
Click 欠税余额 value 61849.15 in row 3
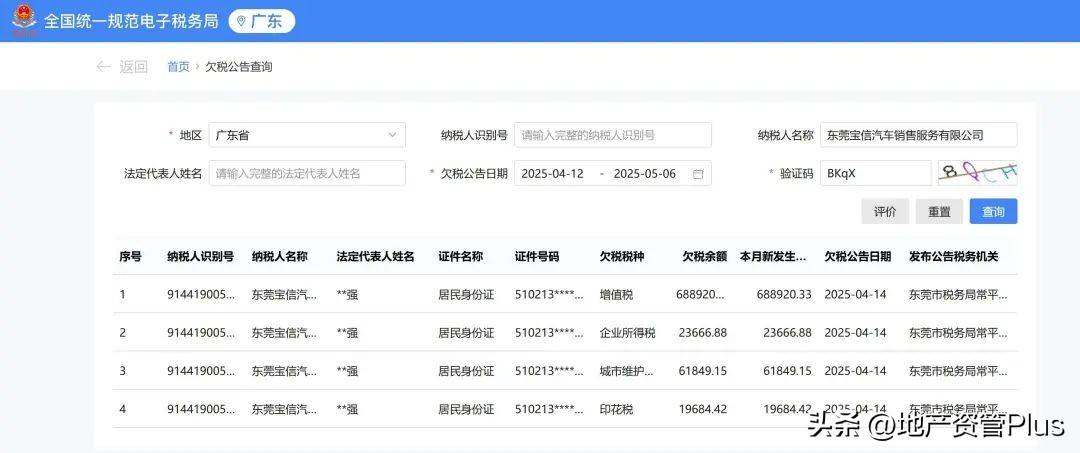pos(703,371)
